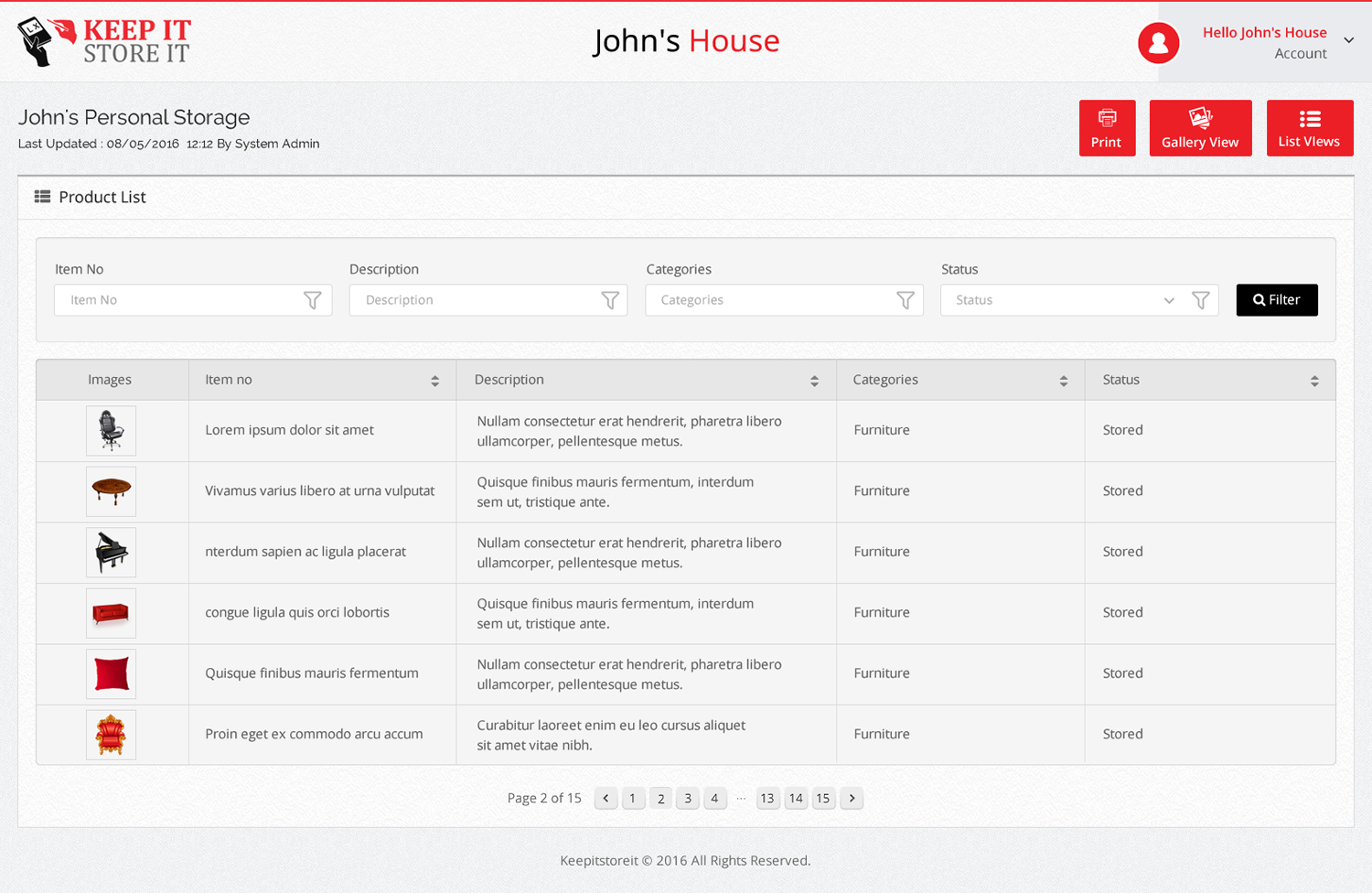Click the Keep It Store It logo
Screen dimensions: 1372x893
tap(103, 42)
